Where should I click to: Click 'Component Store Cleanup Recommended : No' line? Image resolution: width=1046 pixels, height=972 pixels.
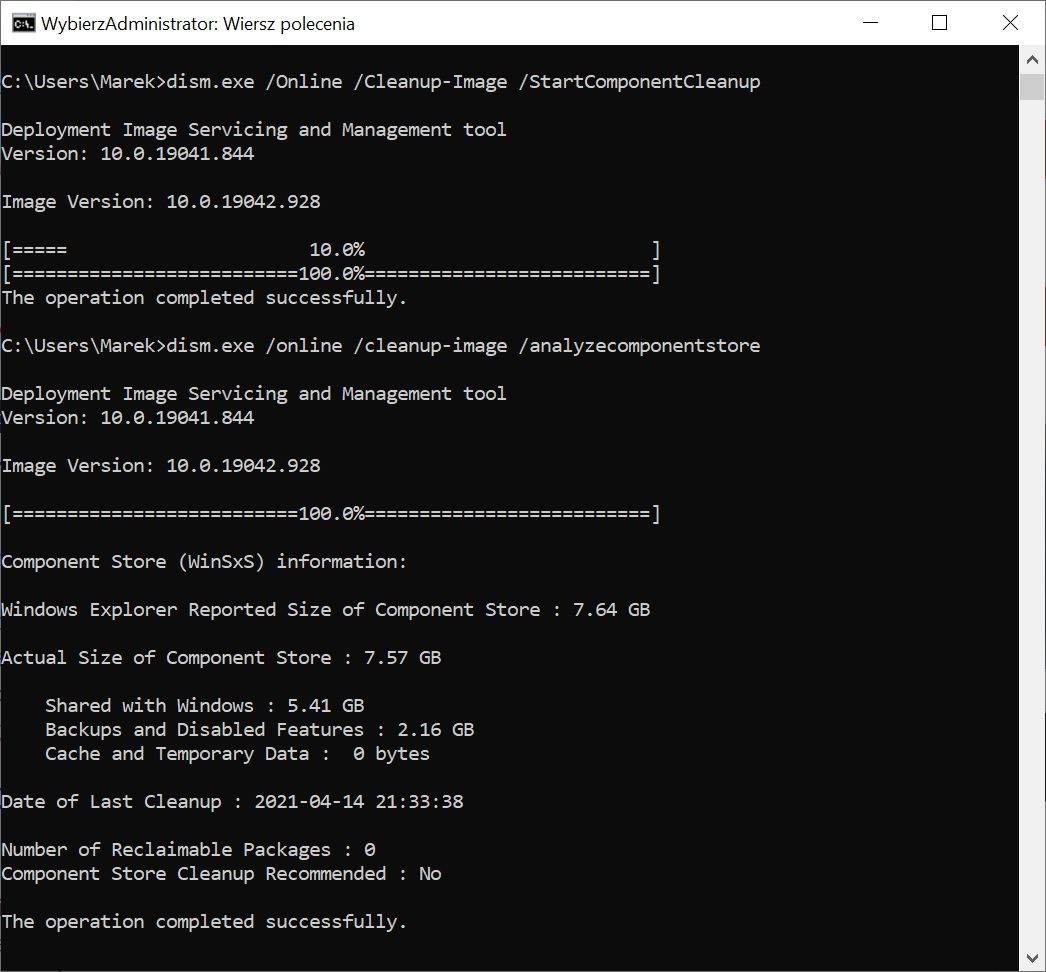click(221, 874)
